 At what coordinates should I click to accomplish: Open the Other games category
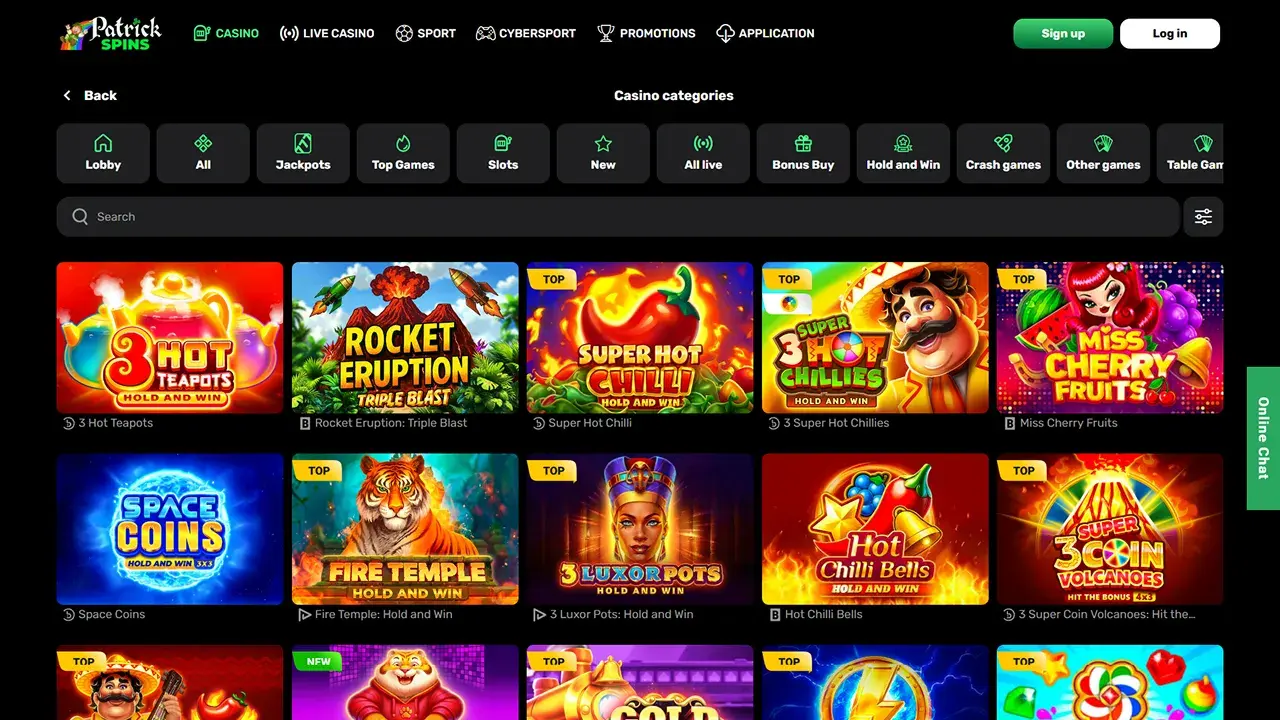coord(1103,153)
